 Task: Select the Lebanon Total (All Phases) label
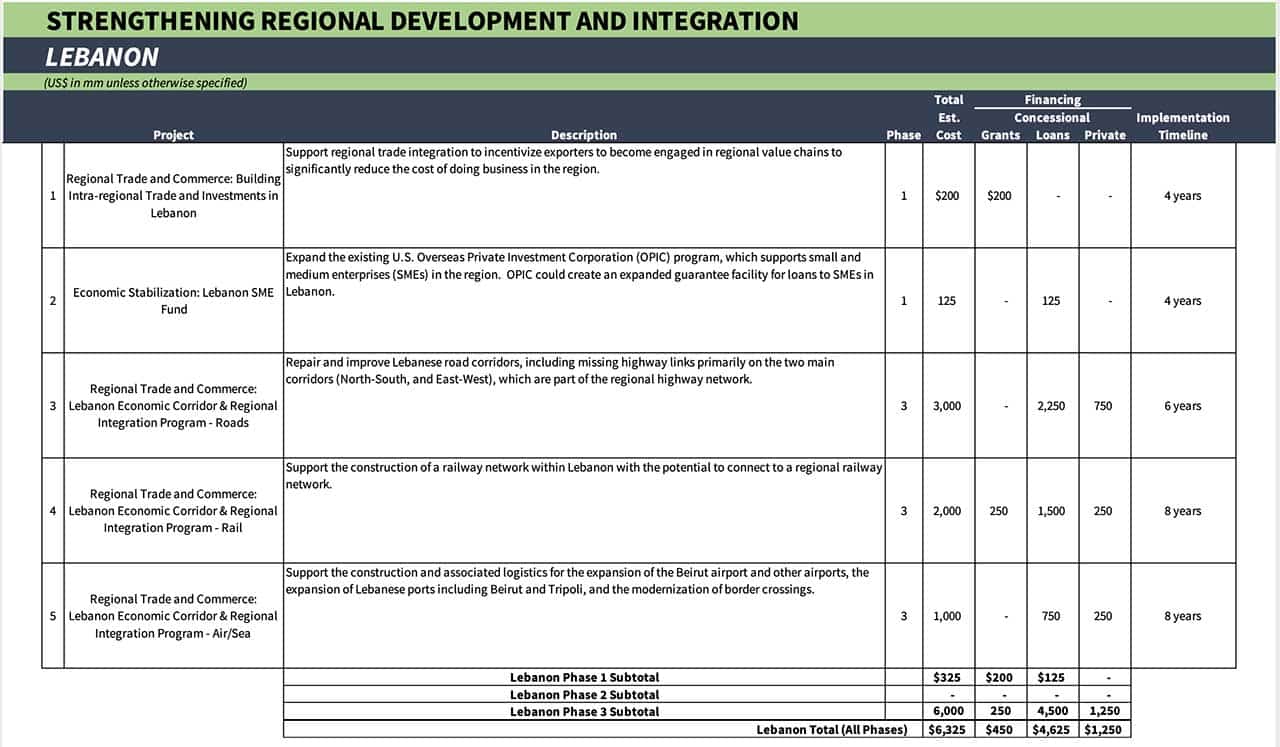pyautogui.click(x=831, y=729)
